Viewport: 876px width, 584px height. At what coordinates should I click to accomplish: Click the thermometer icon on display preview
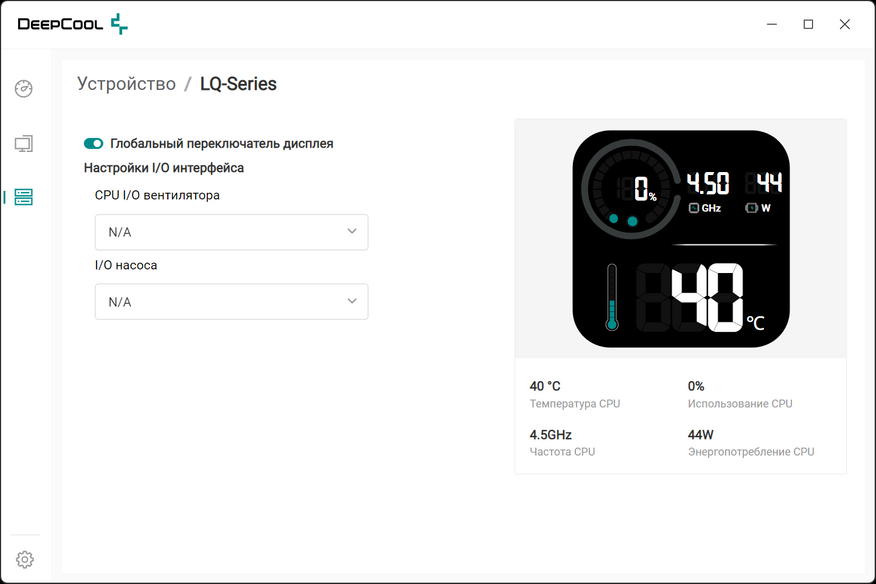pyautogui.click(x=612, y=297)
